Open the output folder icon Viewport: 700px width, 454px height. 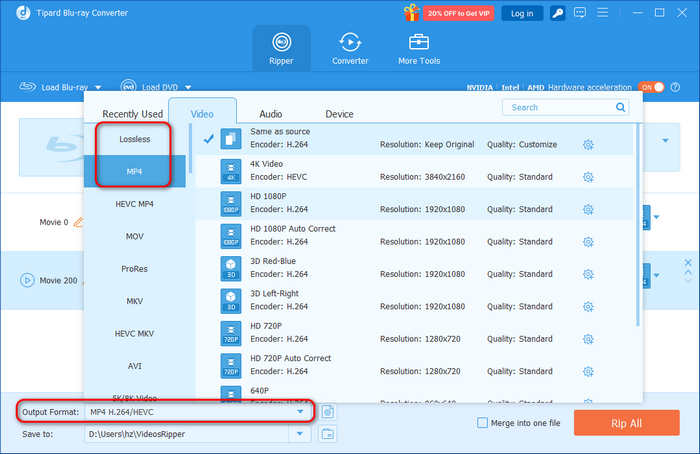pos(328,433)
